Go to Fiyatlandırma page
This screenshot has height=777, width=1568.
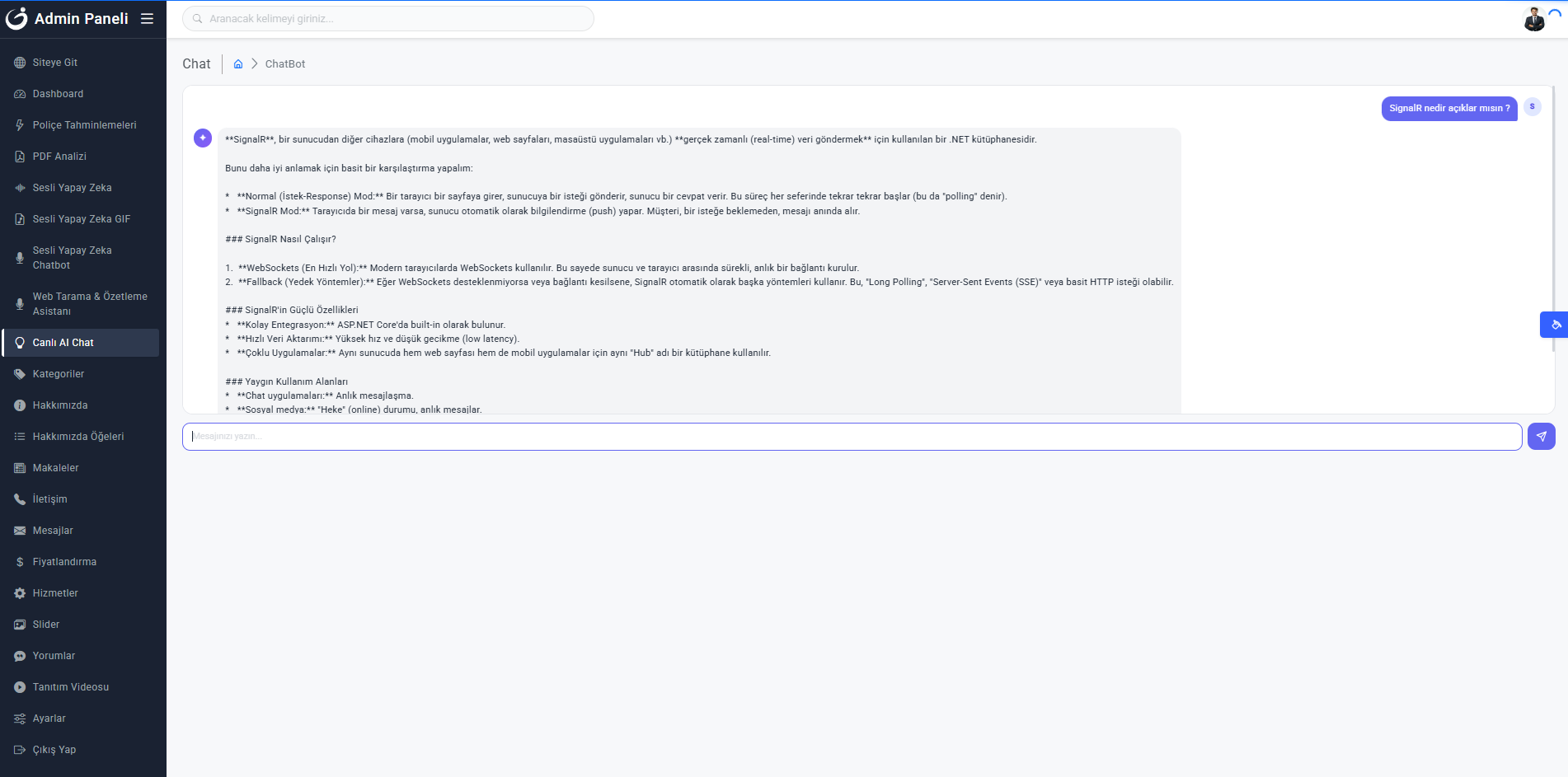[x=81, y=562]
